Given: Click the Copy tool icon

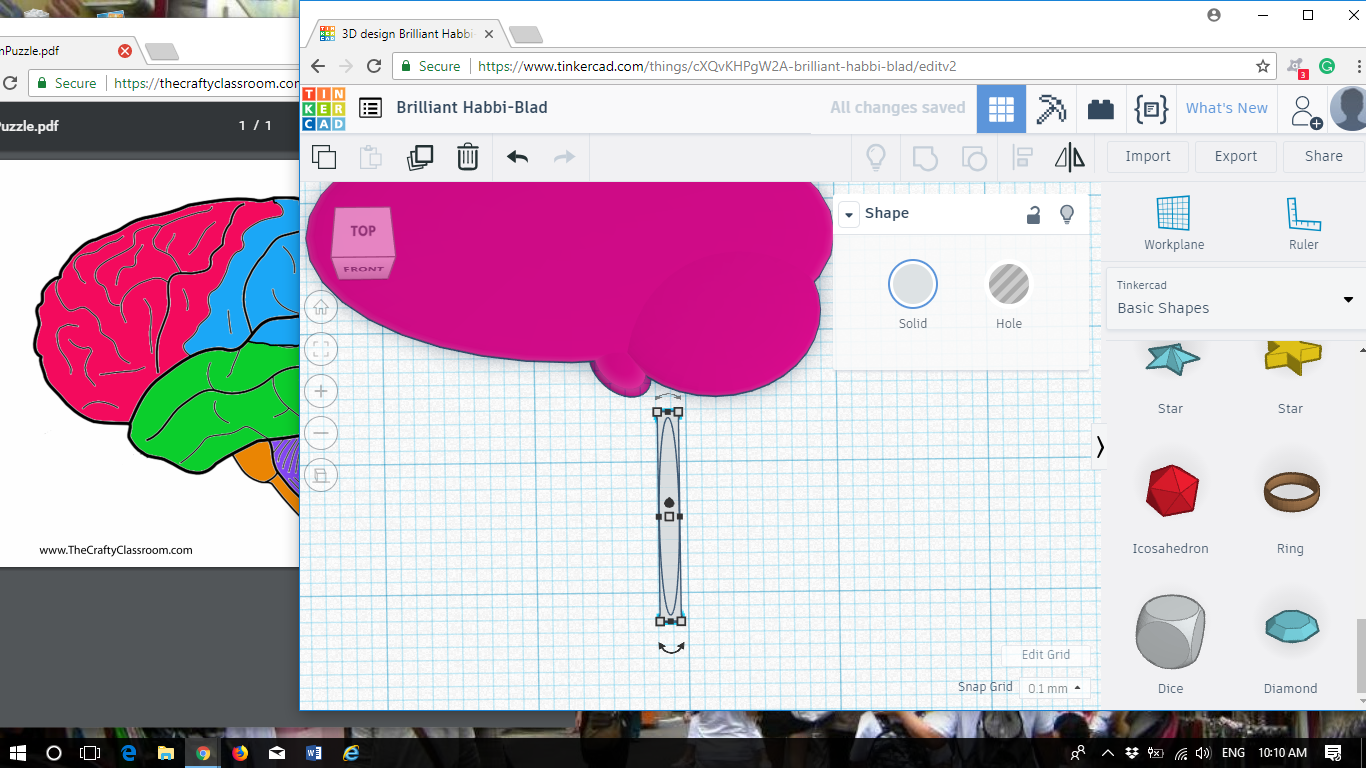Looking at the screenshot, I should tap(324, 157).
